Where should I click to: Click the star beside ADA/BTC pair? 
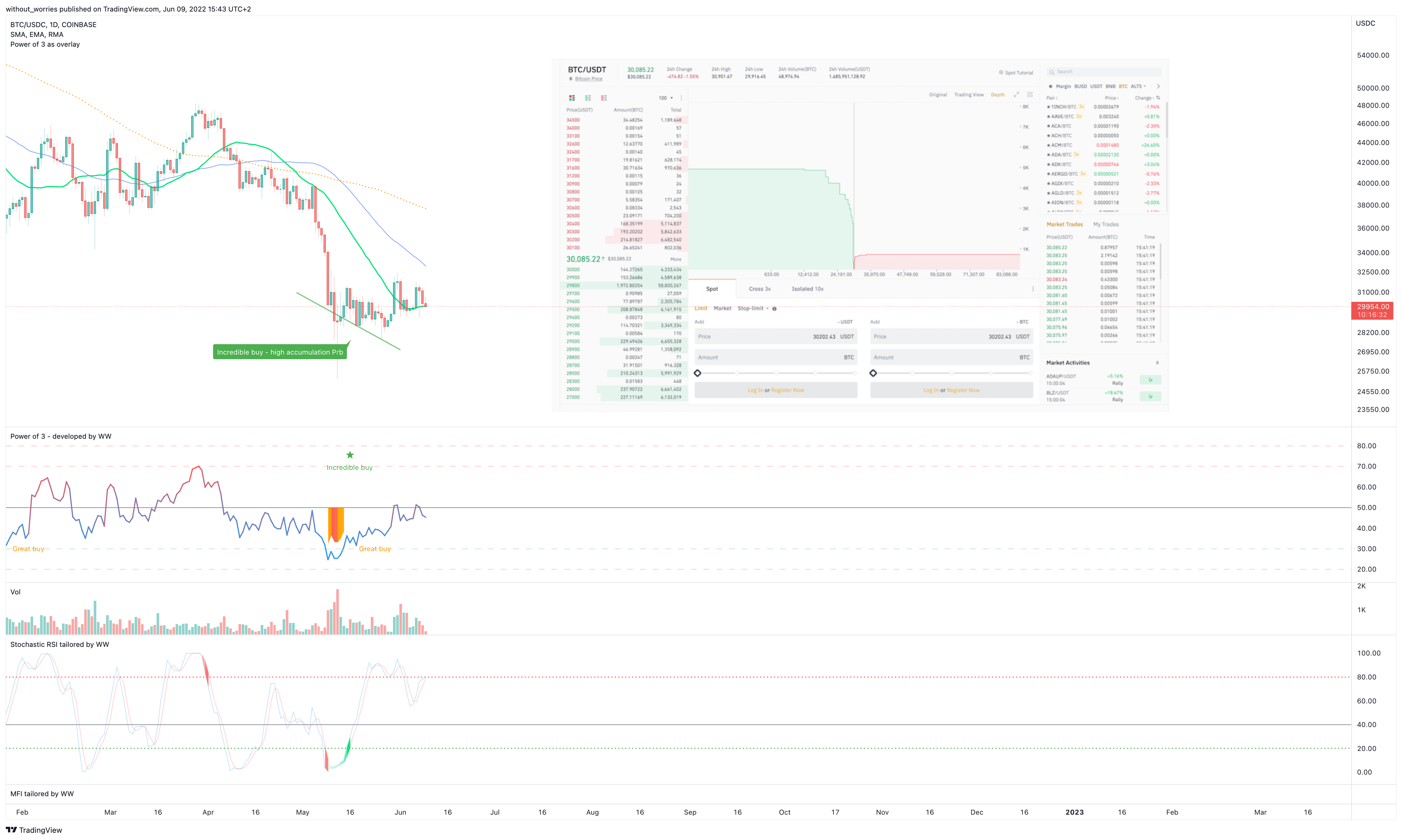coord(1049,155)
